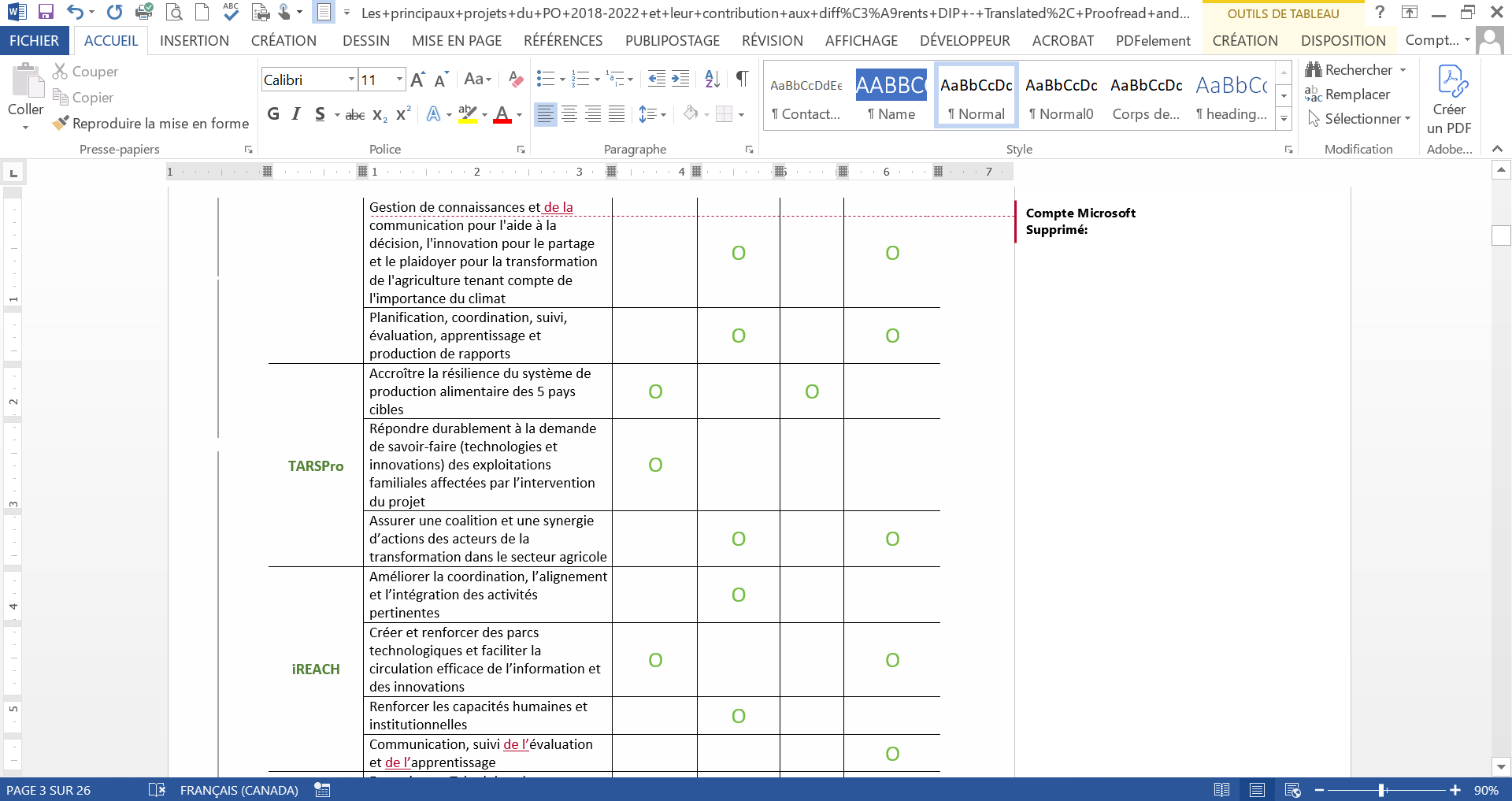Undo the last action
Screen dimensions: 1512x801
[x=75, y=12]
